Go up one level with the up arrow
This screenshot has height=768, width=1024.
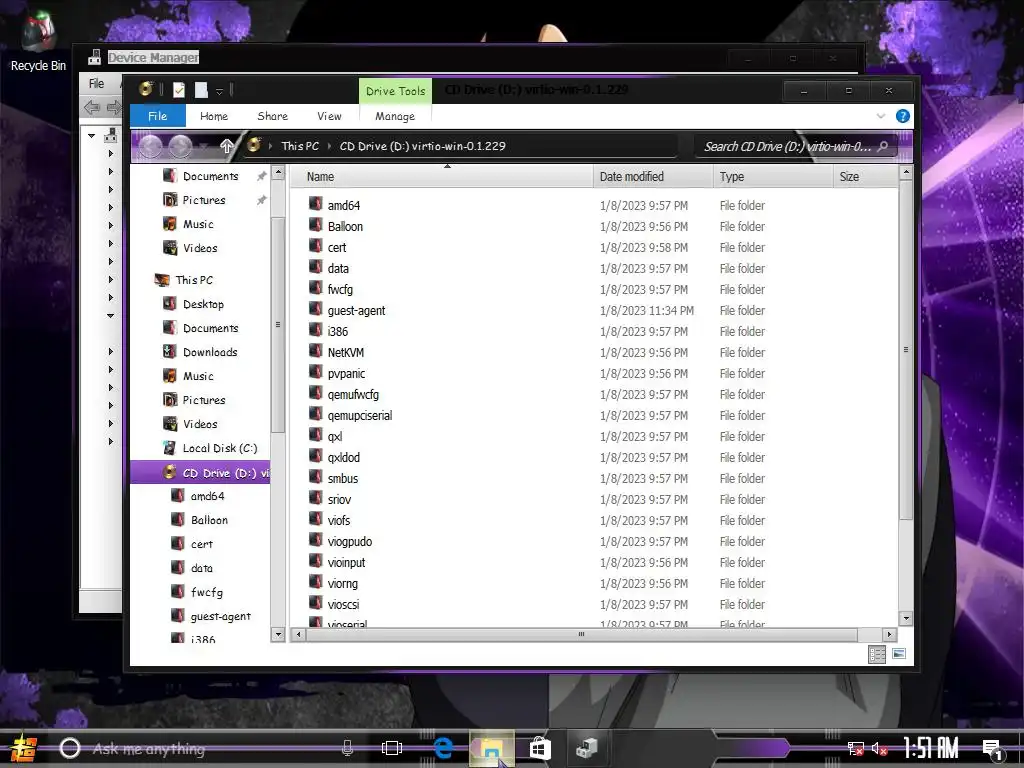(x=226, y=146)
